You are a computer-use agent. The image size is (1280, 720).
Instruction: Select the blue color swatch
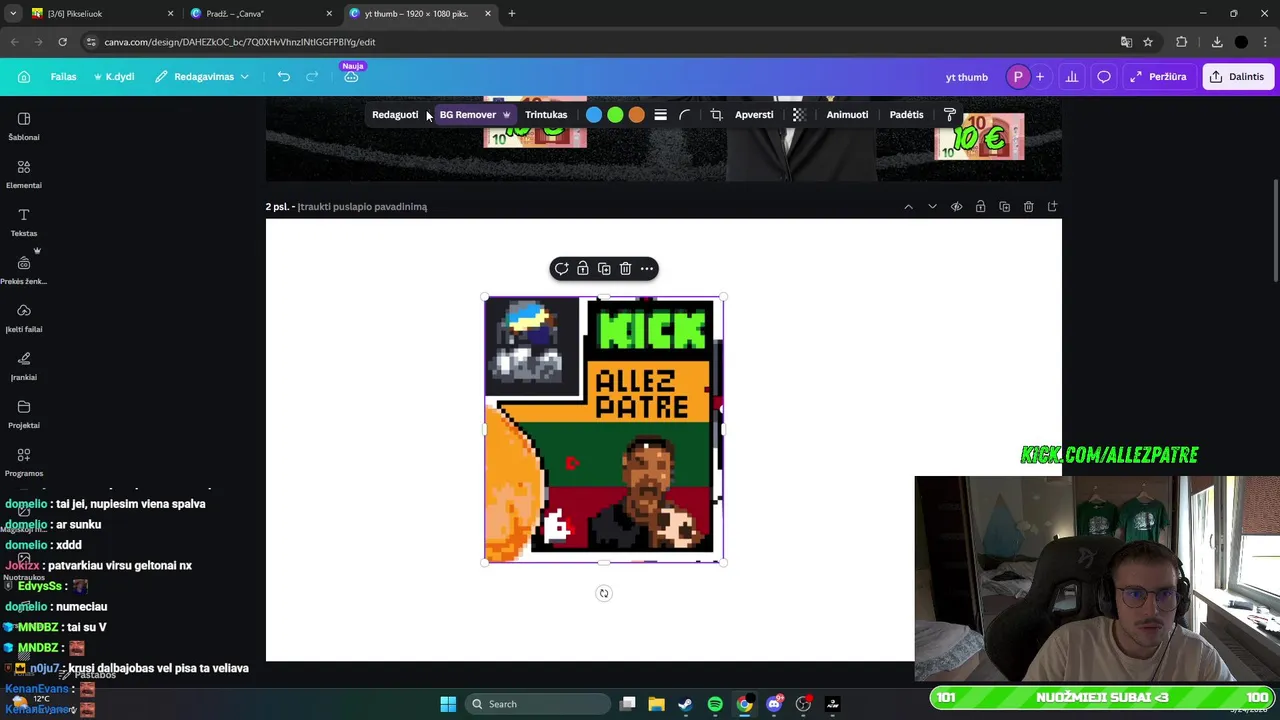coord(594,115)
